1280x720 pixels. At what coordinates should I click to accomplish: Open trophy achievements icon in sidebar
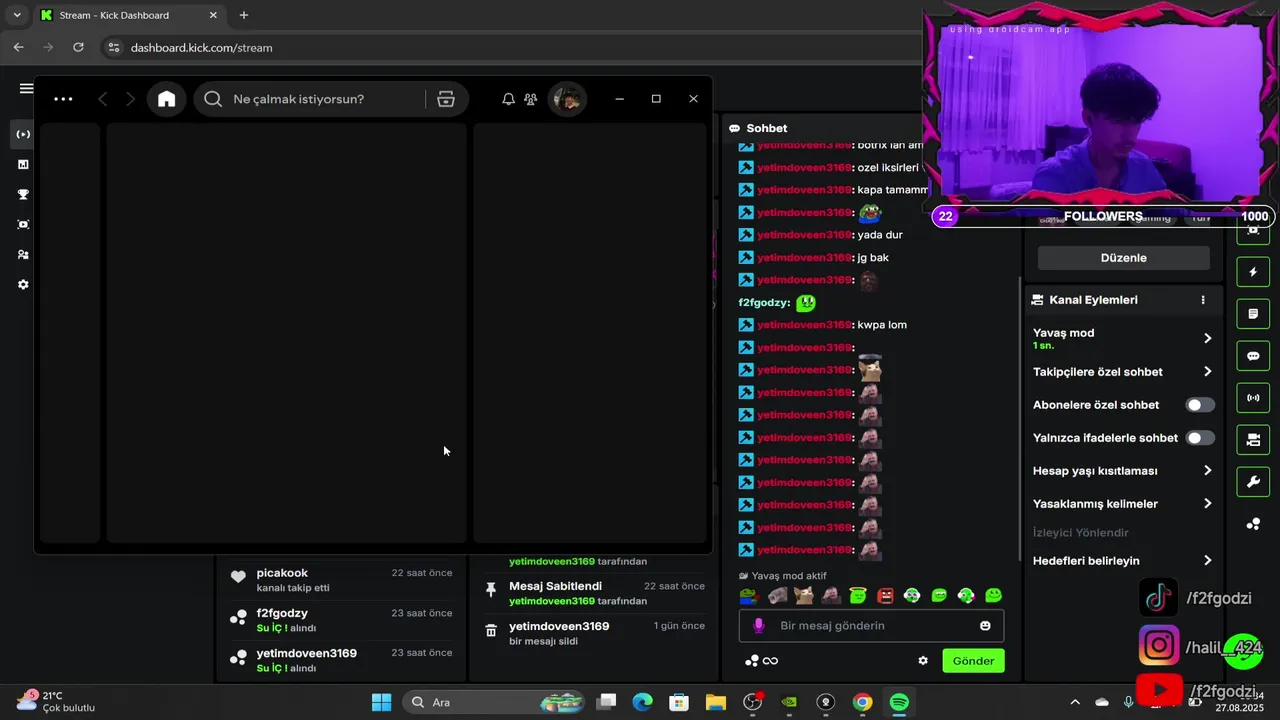tap(23, 194)
